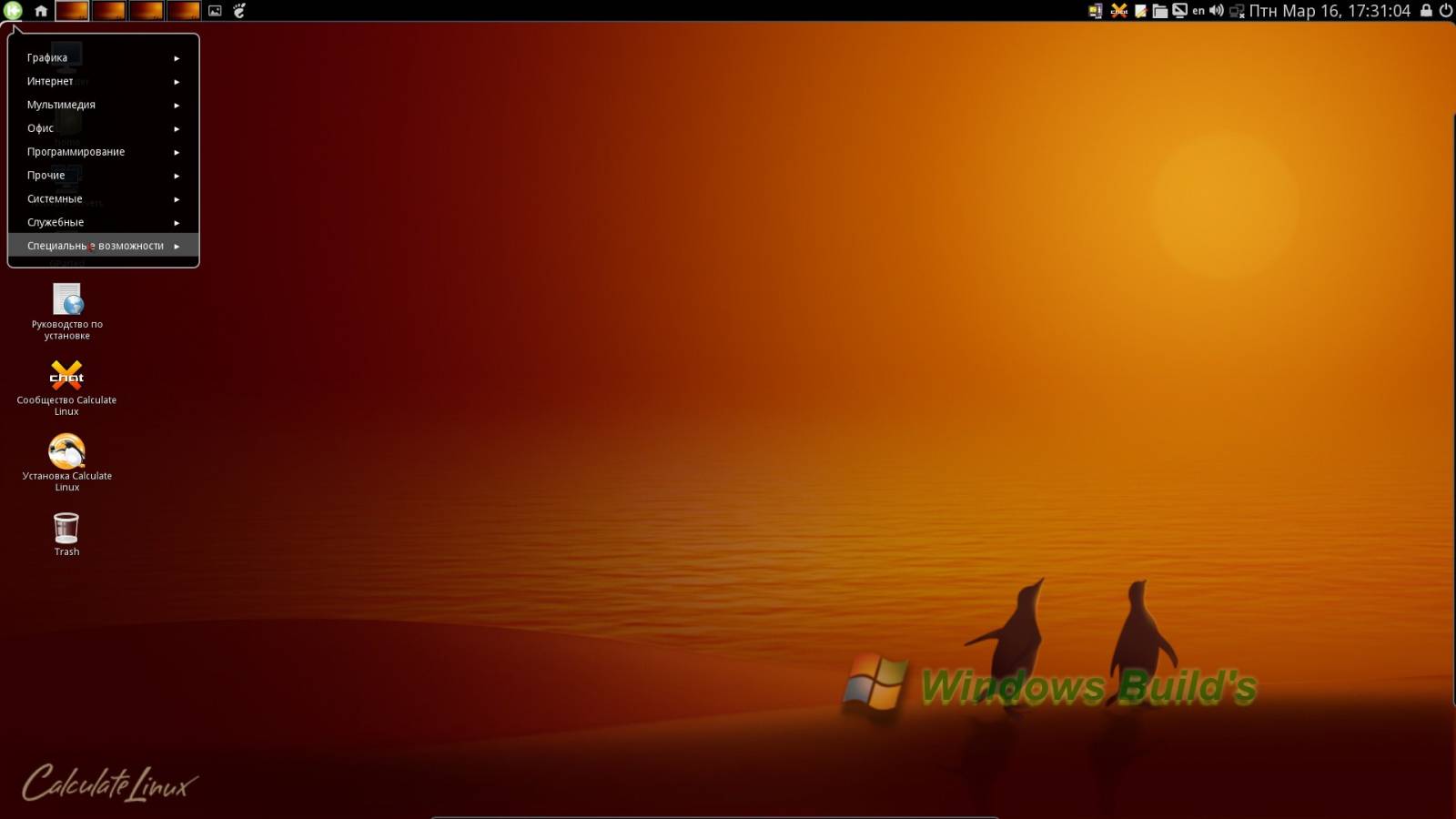Open the Служебные menu category
The height and width of the screenshot is (819, 1456).
pyautogui.click(x=103, y=222)
